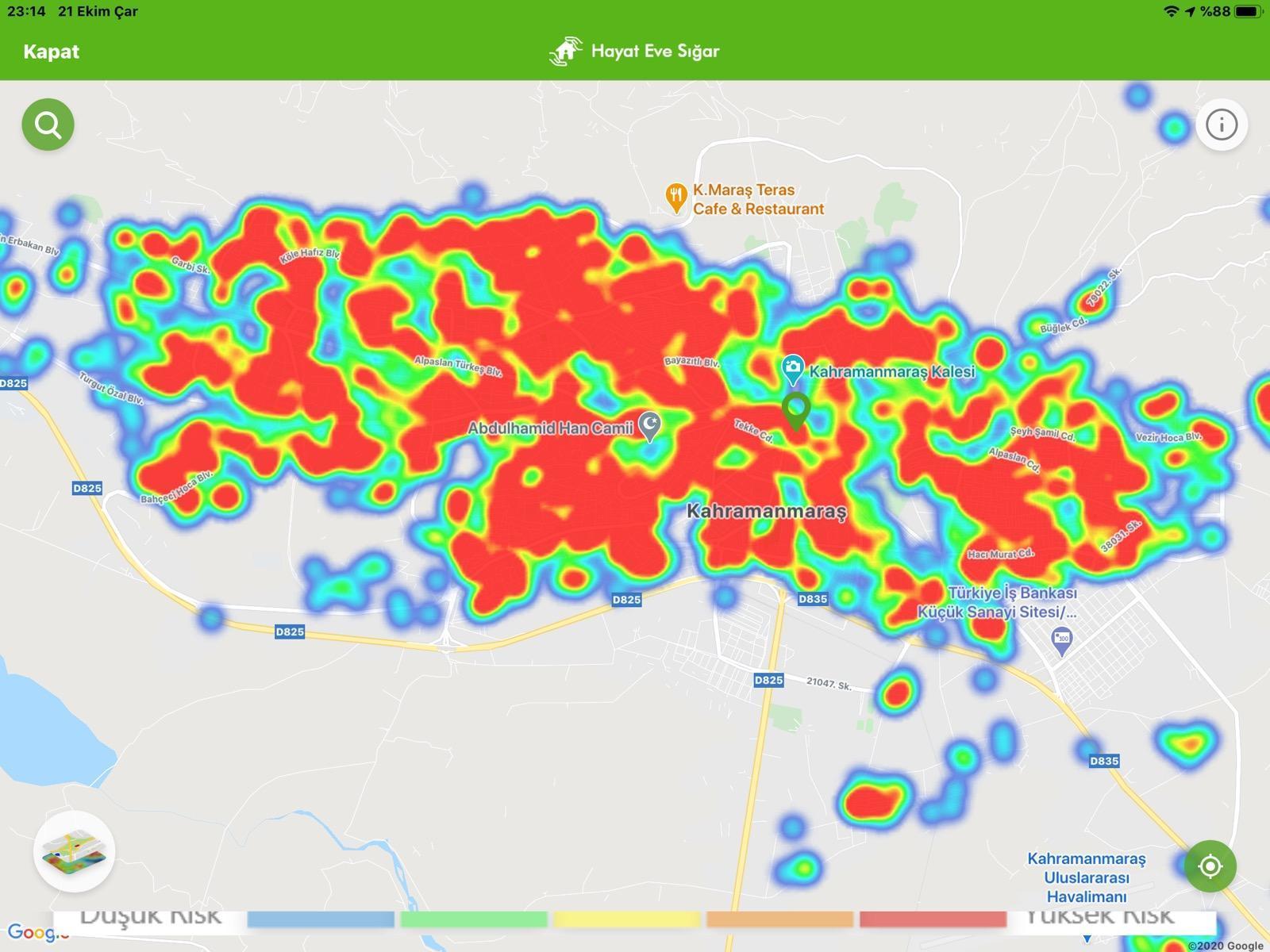Open Kahramanmaraş Uluslararası Havalimanı label
Viewport: 1270px width, 952px height.
[1086, 877]
